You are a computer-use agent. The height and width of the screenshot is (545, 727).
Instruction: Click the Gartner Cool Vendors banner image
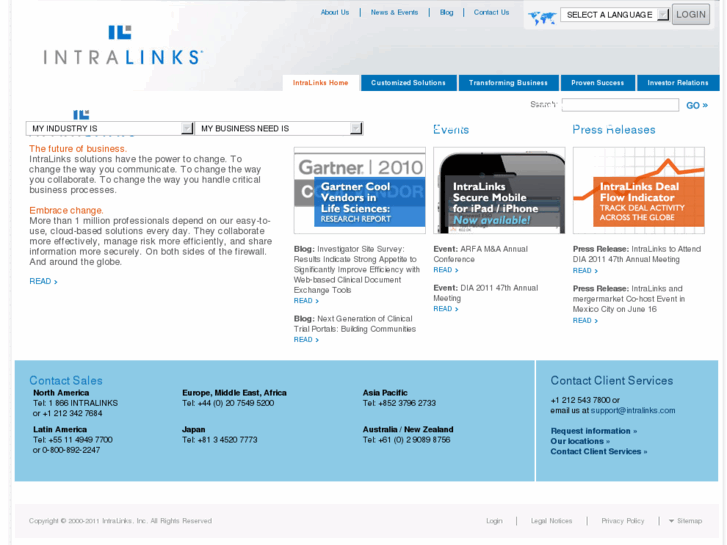pos(360,191)
